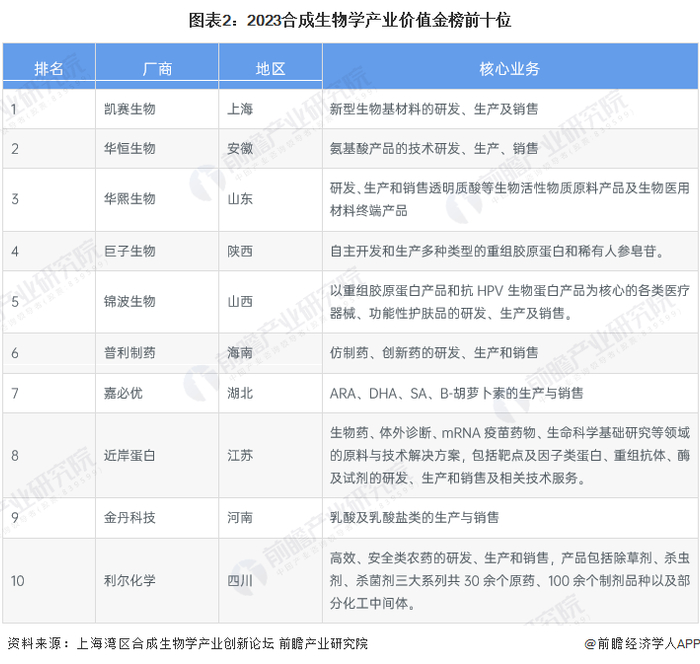700x664 pixels.
Task: Click the rank number in the 锦波生物 row
Action: tap(15, 301)
